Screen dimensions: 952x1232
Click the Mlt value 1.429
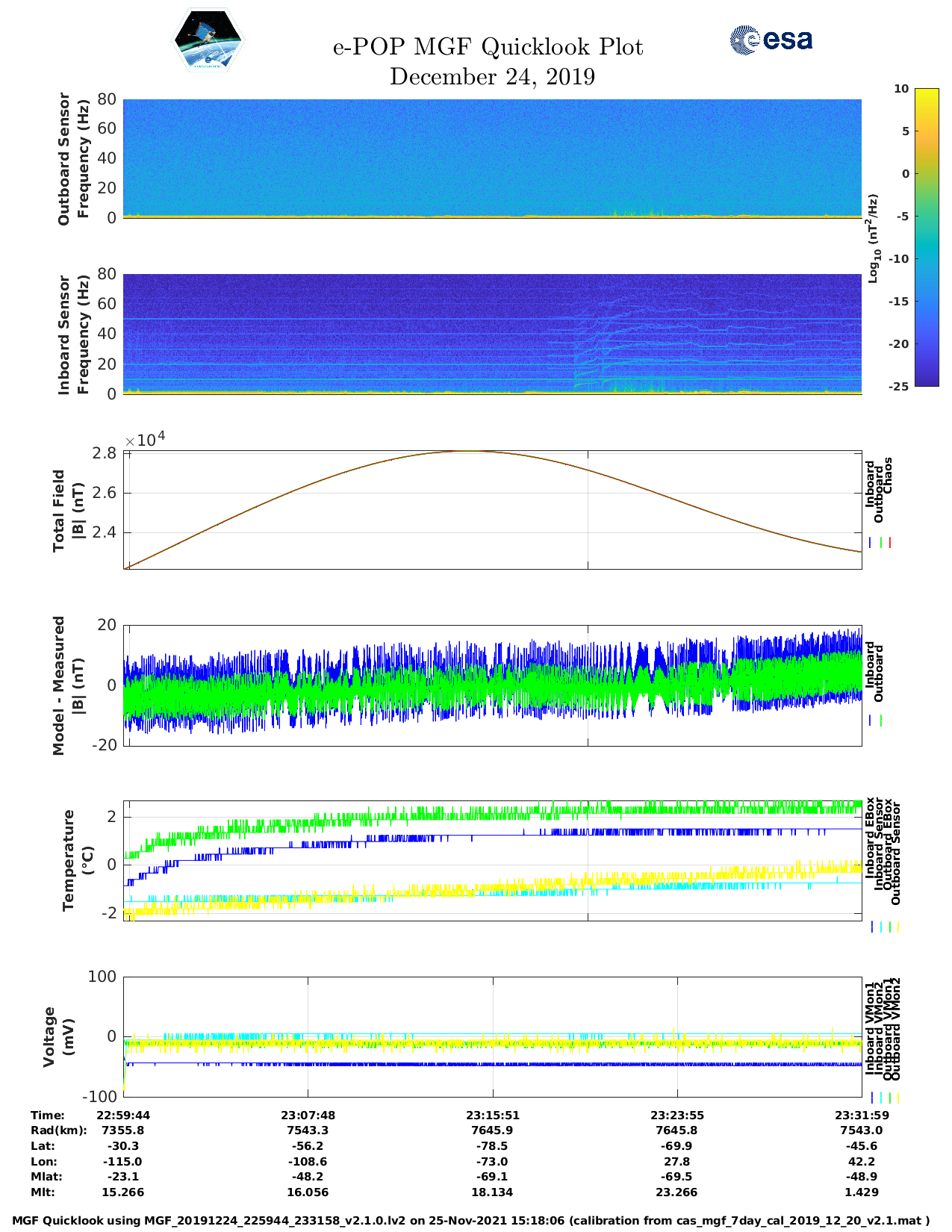[x=861, y=1192]
